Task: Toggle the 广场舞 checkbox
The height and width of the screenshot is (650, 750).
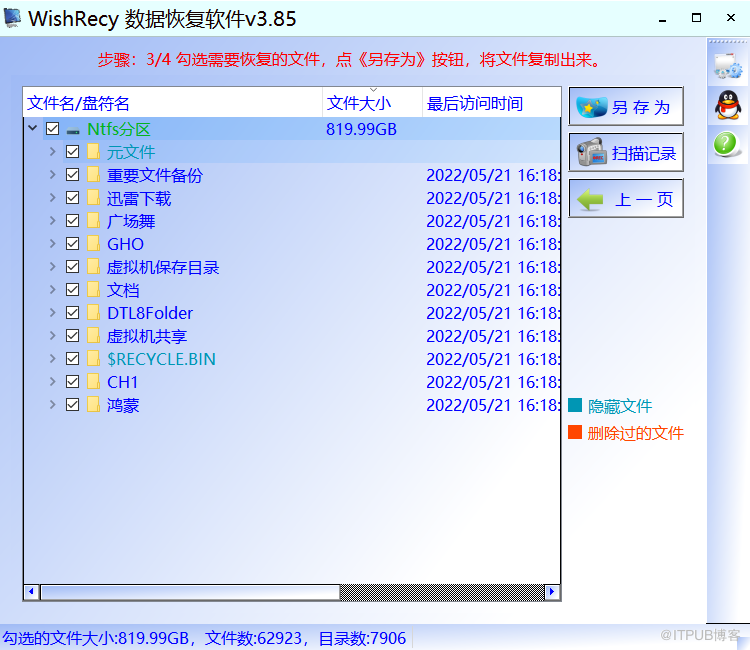Action: (72, 221)
